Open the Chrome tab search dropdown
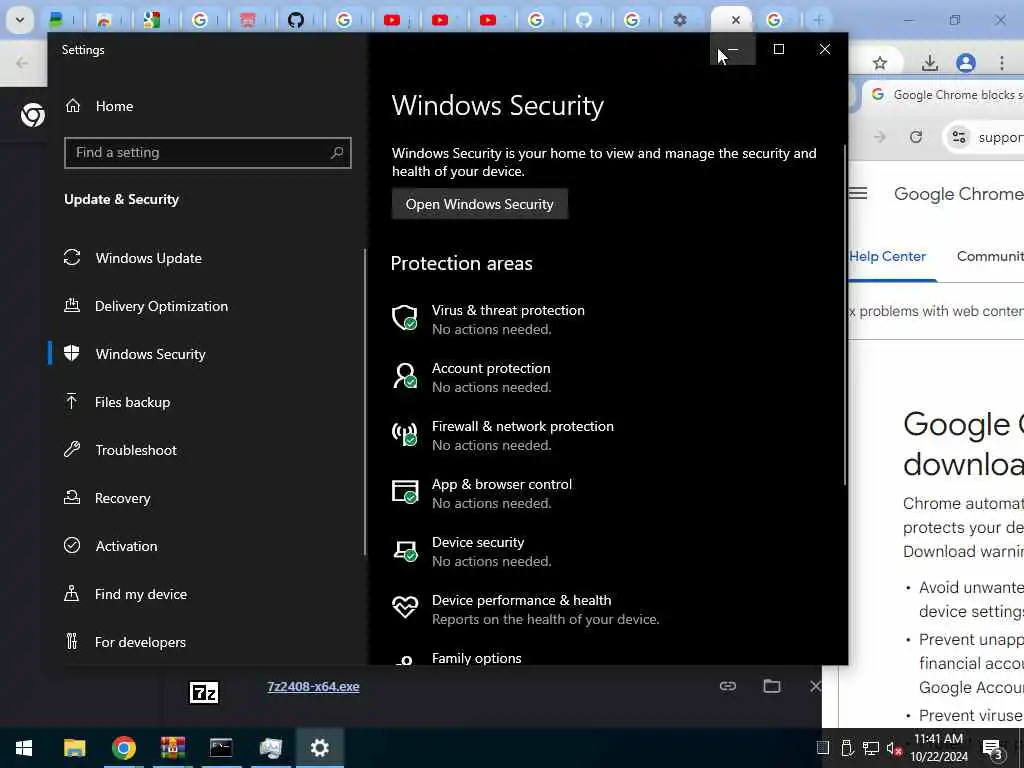The image size is (1024, 768). pyautogui.click(x=20, y=20)
